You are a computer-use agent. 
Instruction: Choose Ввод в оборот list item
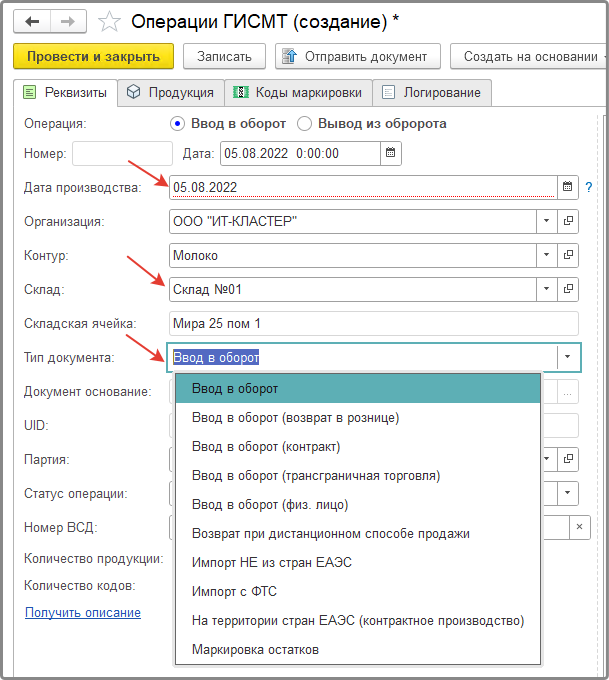pyautogui.click(x=358, y=389)
